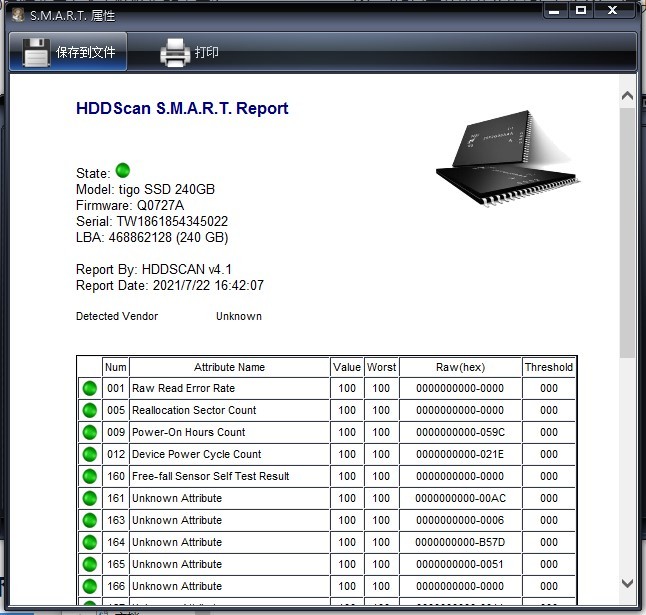The image size is (646, 615).
Task: Click green status dot for Power-On Hours Count
Action: 90,432
